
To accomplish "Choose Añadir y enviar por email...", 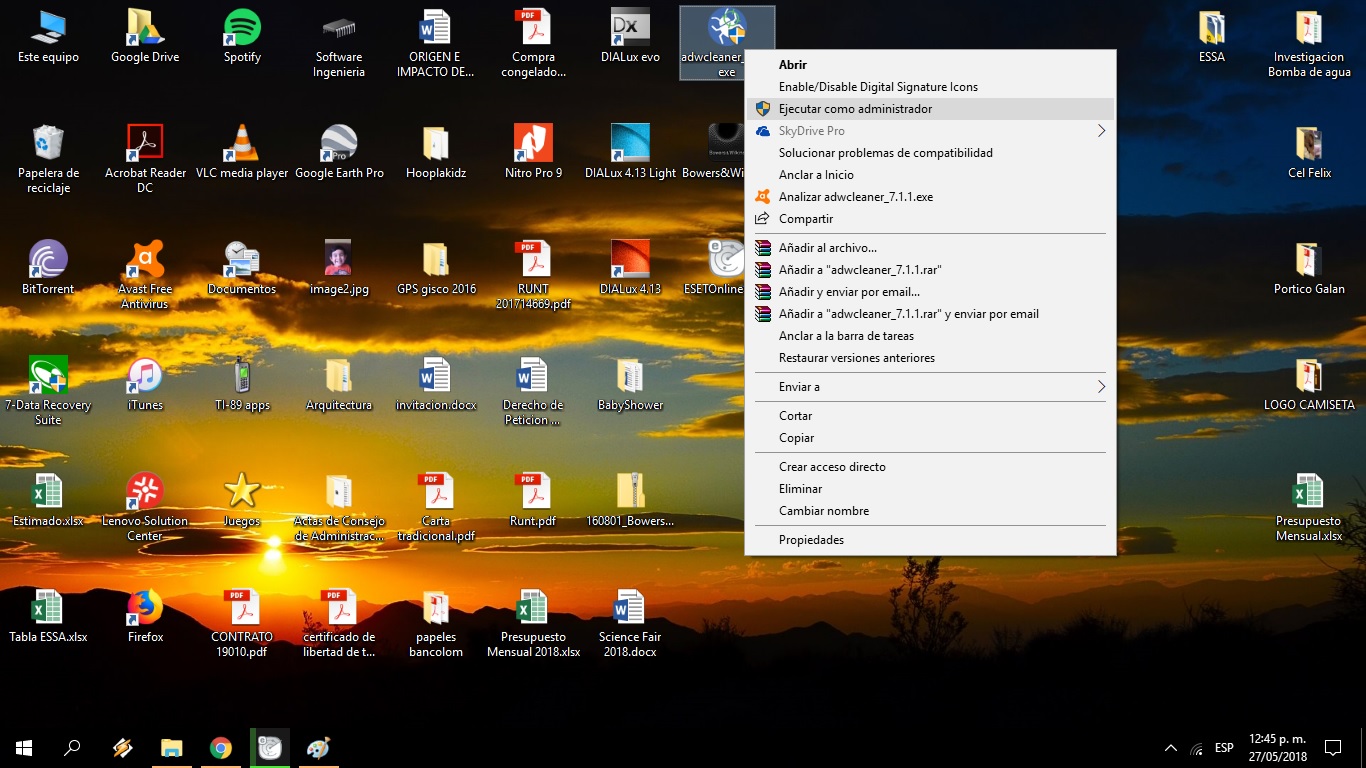I will (930, 292).
